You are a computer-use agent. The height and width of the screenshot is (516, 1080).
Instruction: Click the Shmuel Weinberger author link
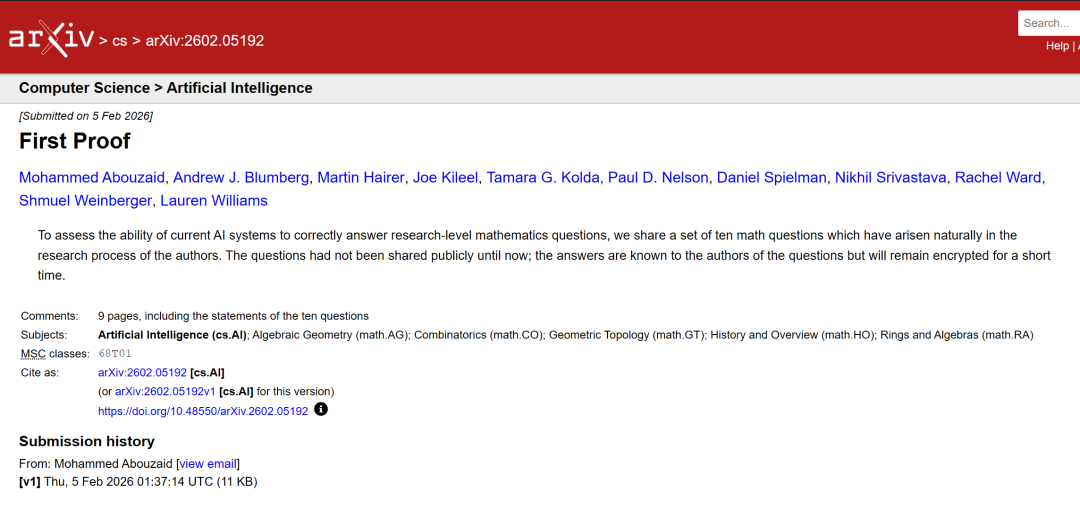click(x=85, y=200)
